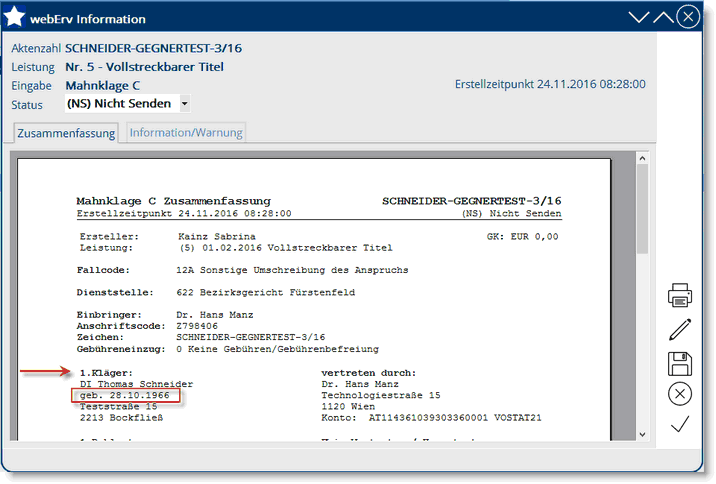Click GK: EUR 0,00 text
716x484 pixels.
pyautogui.click(x=522, y=237)
